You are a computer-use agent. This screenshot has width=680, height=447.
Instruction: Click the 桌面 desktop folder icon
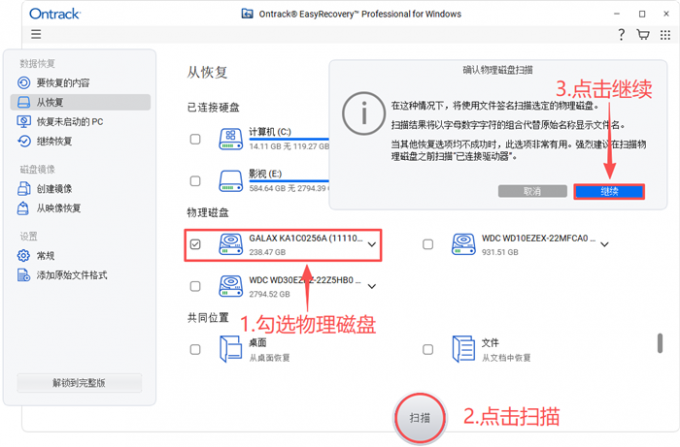coord(231,349)
